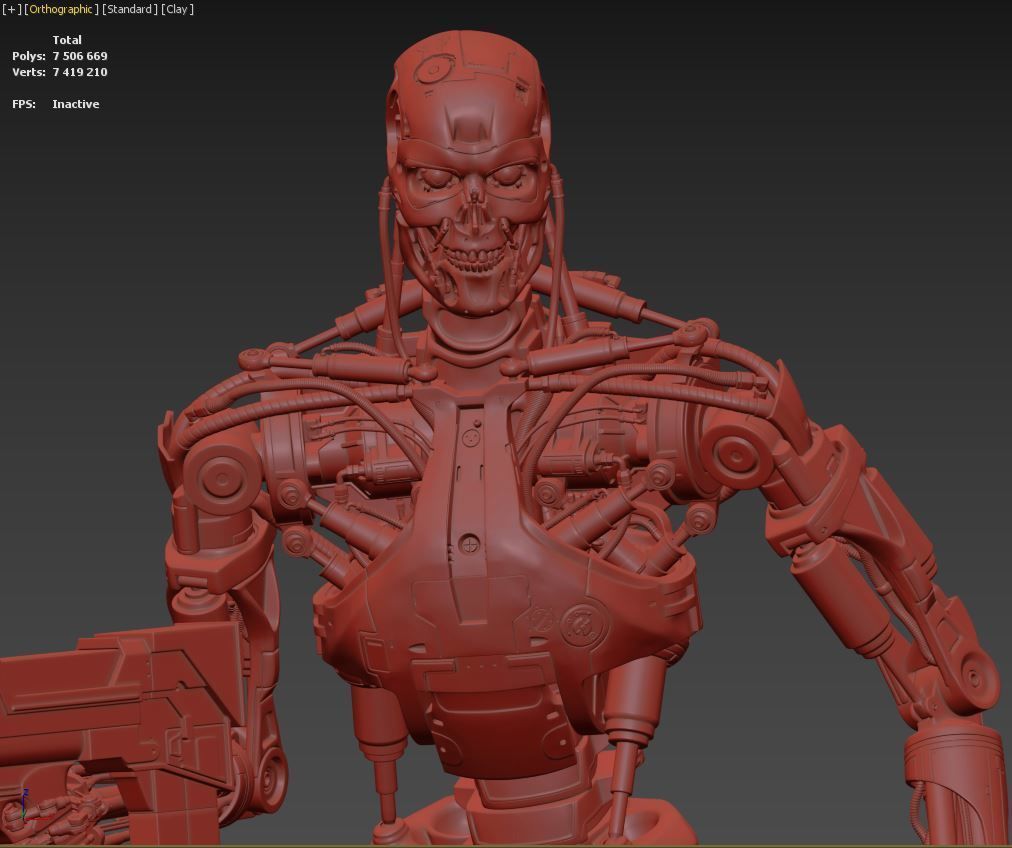The width and height of the screenshot is (1012, 848).
Task: Click the FPS: label in statistics
Action: 24,104
